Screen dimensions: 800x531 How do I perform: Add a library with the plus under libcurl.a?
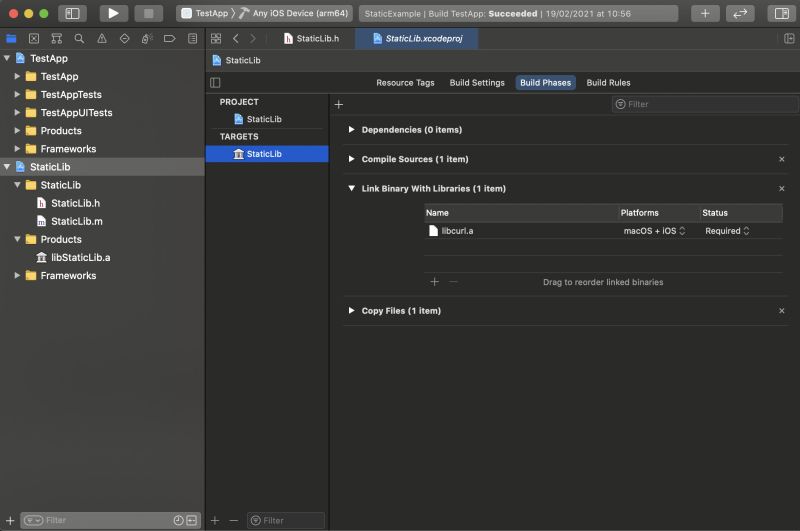[x=434, y=282]
